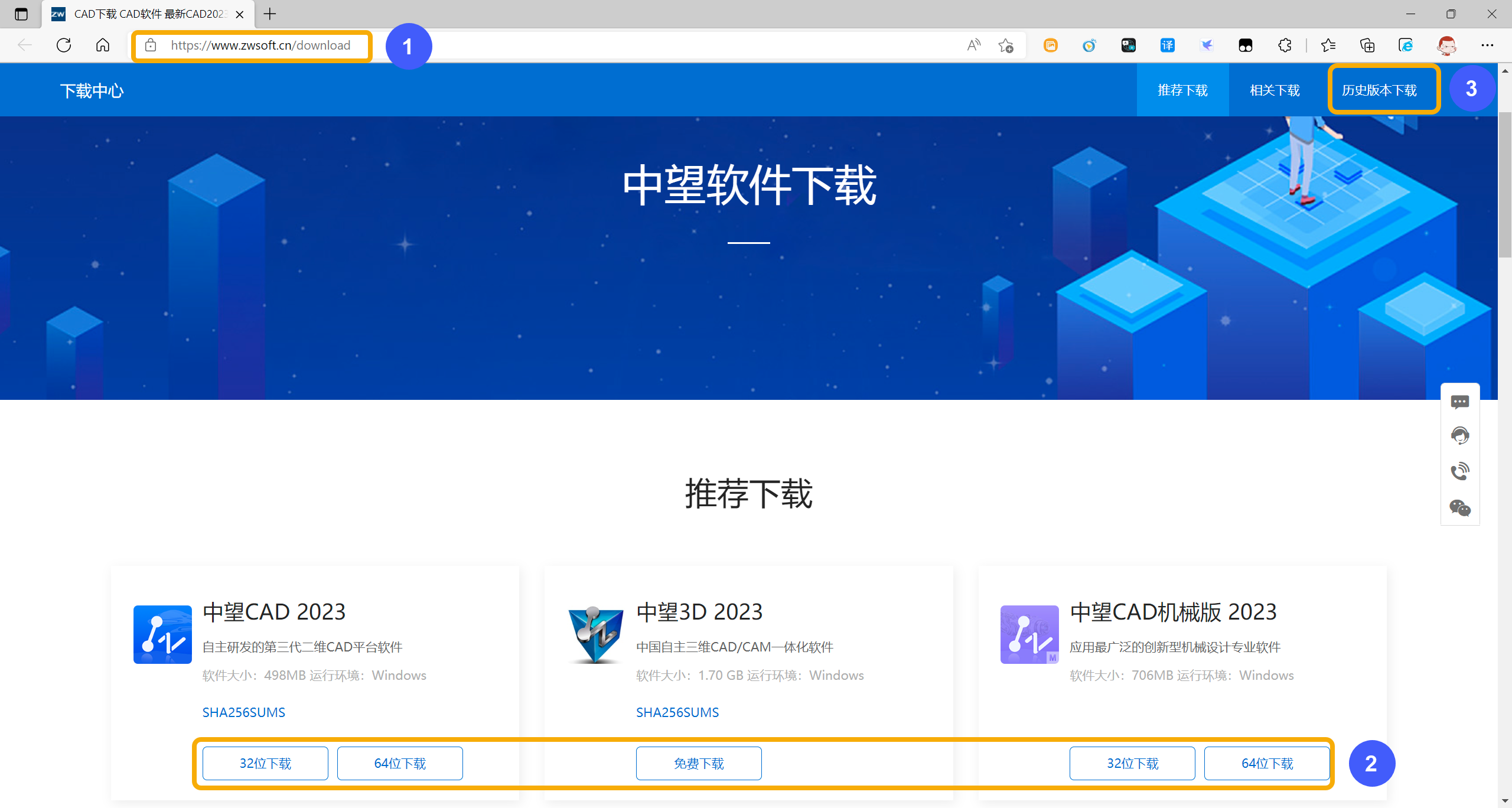
Task: Click text 中国自主三维CAD/CAM一体化软件
Action: [735, 647]
